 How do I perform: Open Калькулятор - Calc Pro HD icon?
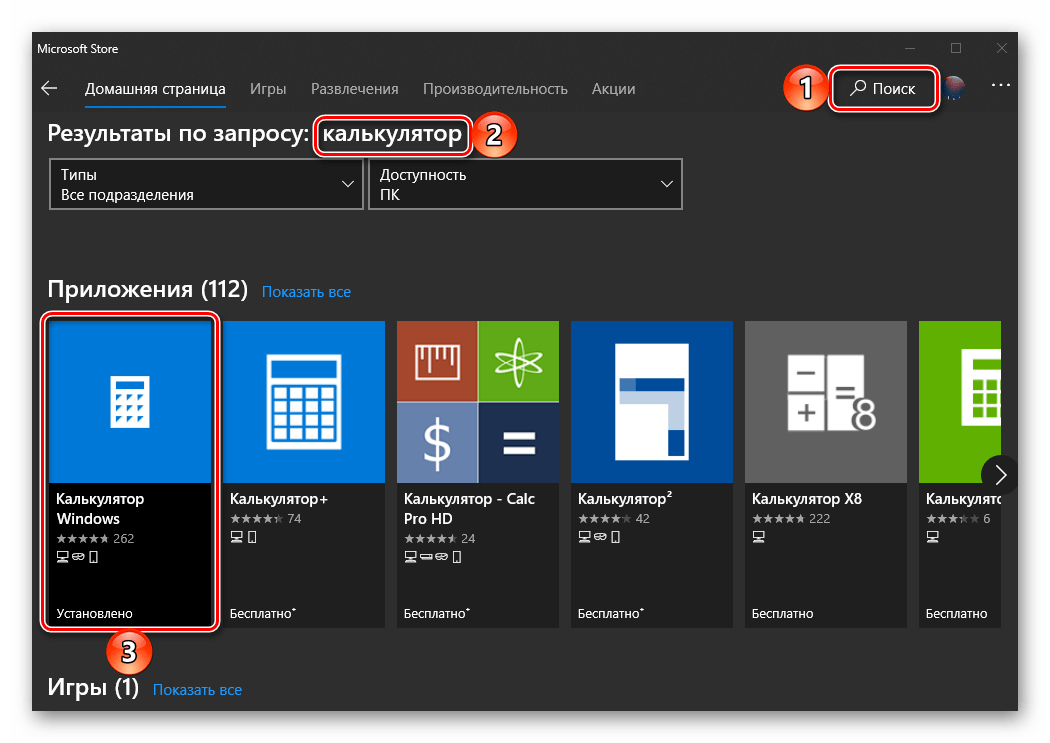(477, 402)
